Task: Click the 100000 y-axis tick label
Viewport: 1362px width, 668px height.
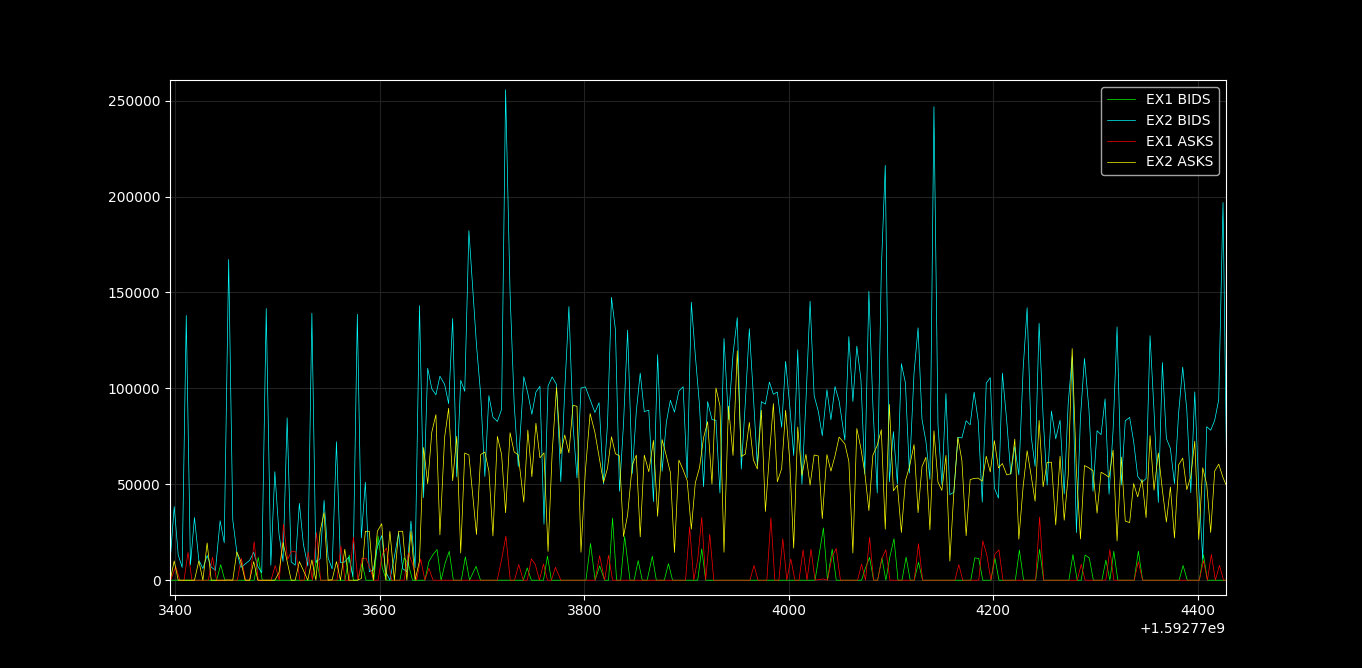Action: point(136,389)
